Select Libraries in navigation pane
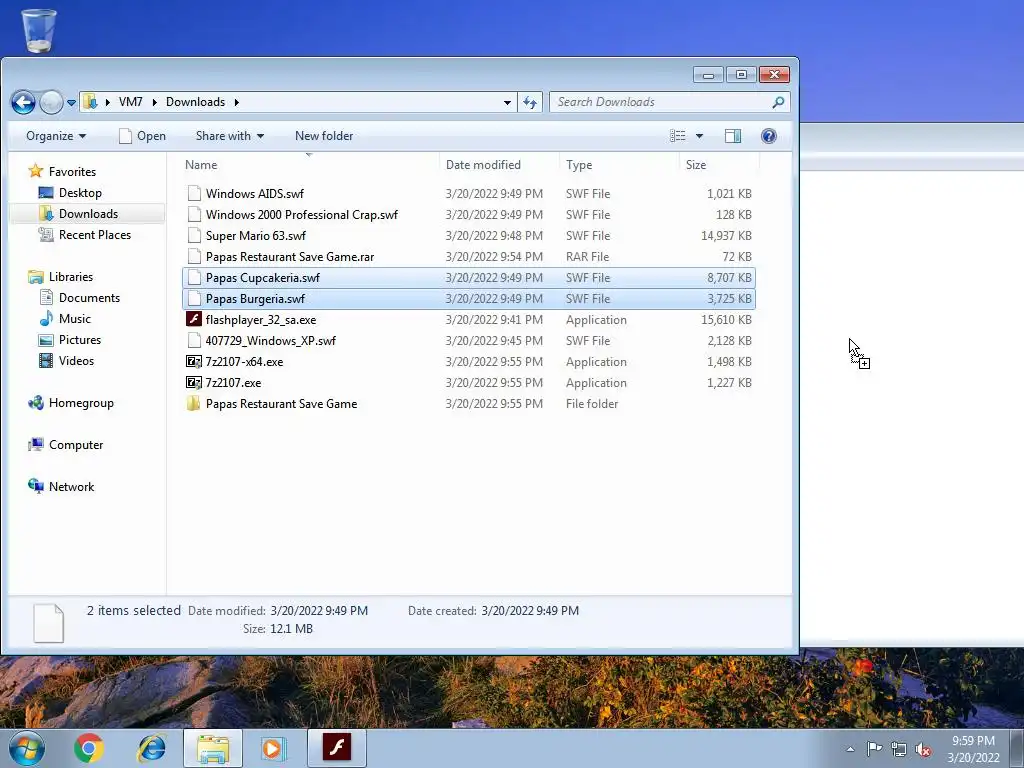 tap(71, 277)
